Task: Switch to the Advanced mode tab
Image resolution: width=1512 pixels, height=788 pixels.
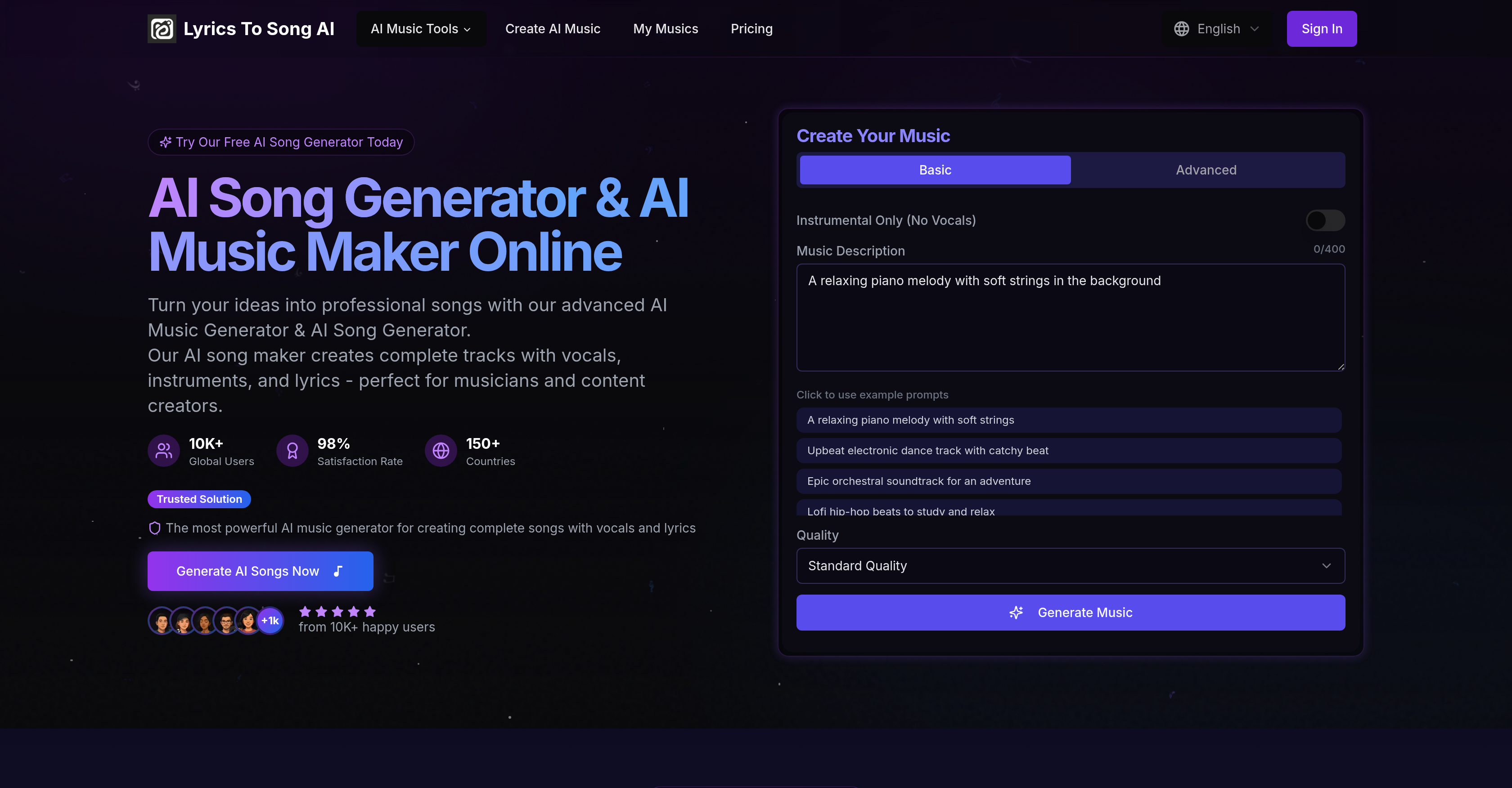Action: tap(1206, 170)
